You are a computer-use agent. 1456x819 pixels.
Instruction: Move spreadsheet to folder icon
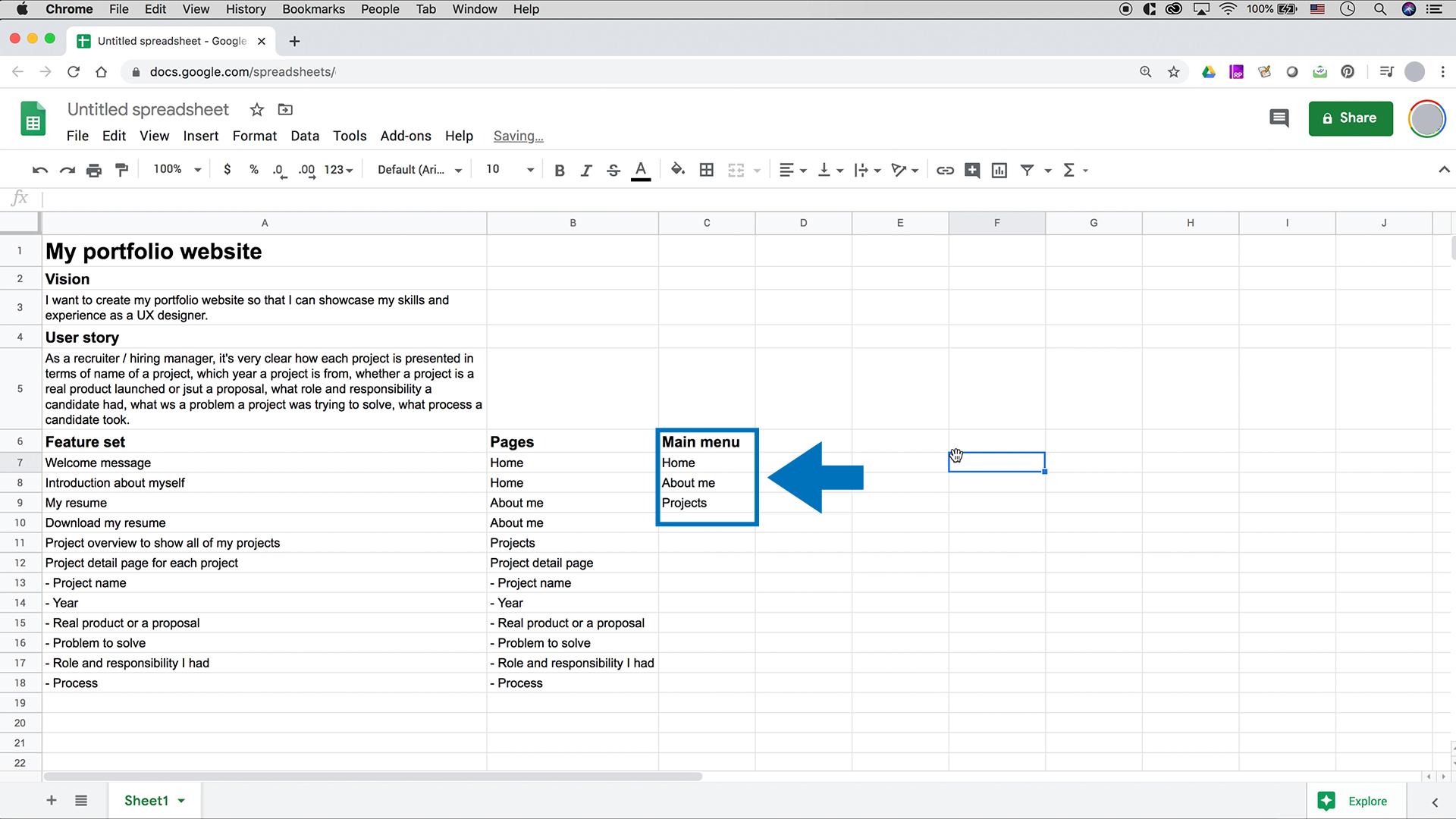[x=285, y=110]
